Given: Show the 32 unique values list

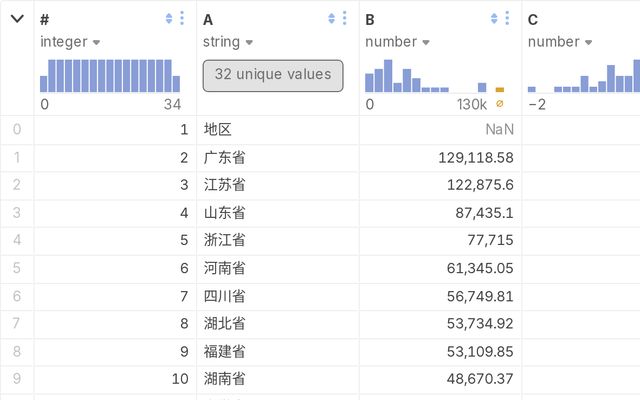Looking at the screenshot, I should (273, 76).
